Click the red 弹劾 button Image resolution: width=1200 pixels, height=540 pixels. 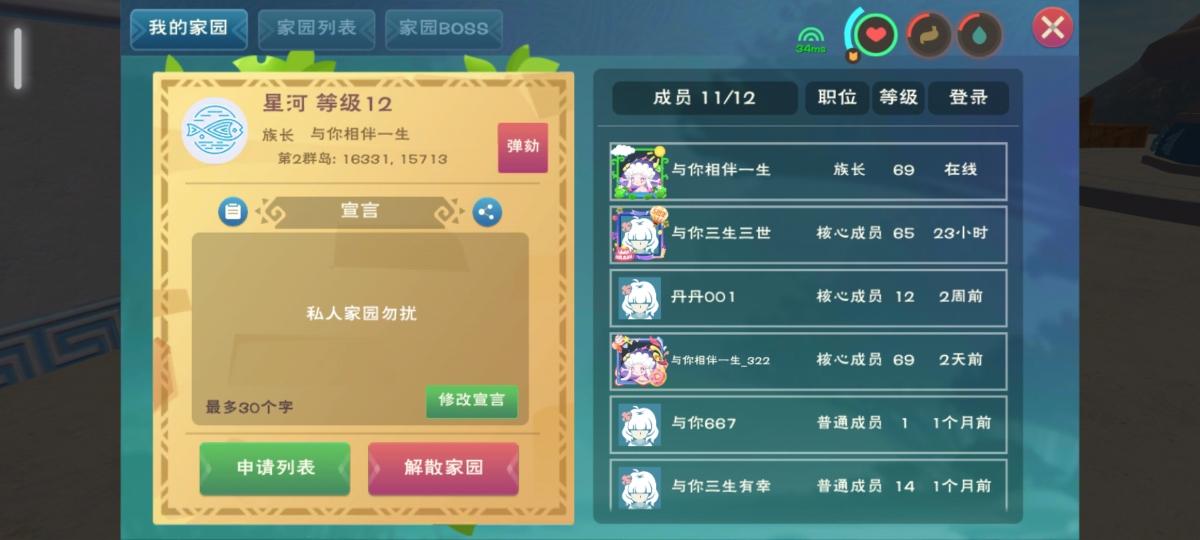coord(523,147)
